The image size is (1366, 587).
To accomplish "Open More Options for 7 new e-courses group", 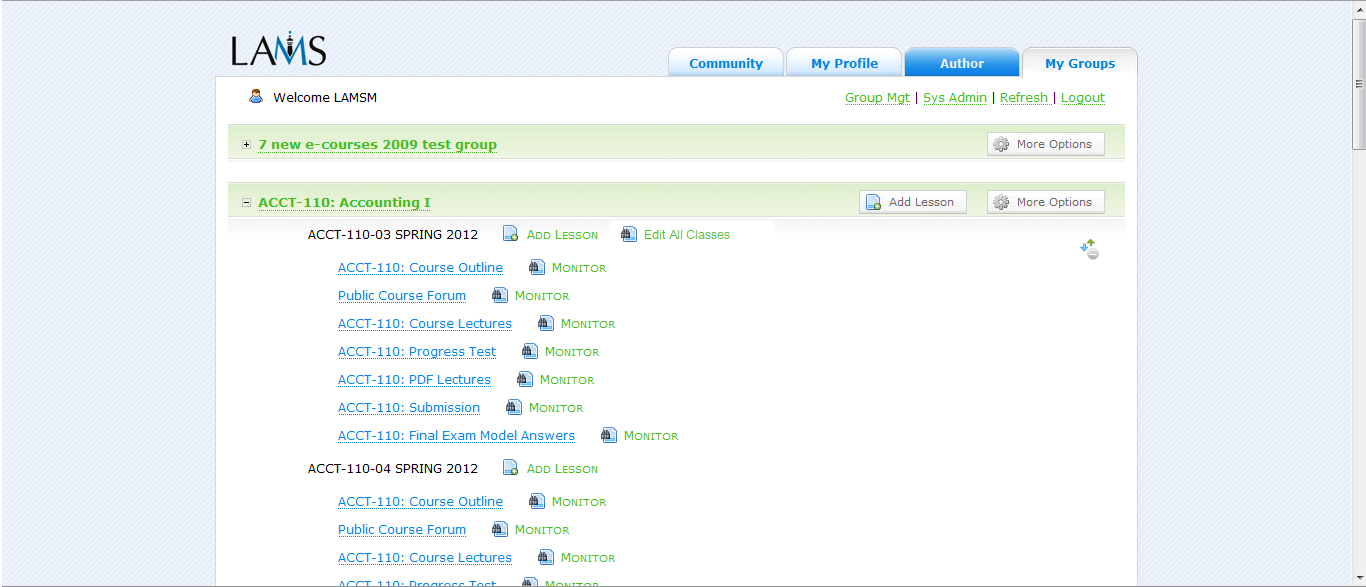I will (1045, 144).
